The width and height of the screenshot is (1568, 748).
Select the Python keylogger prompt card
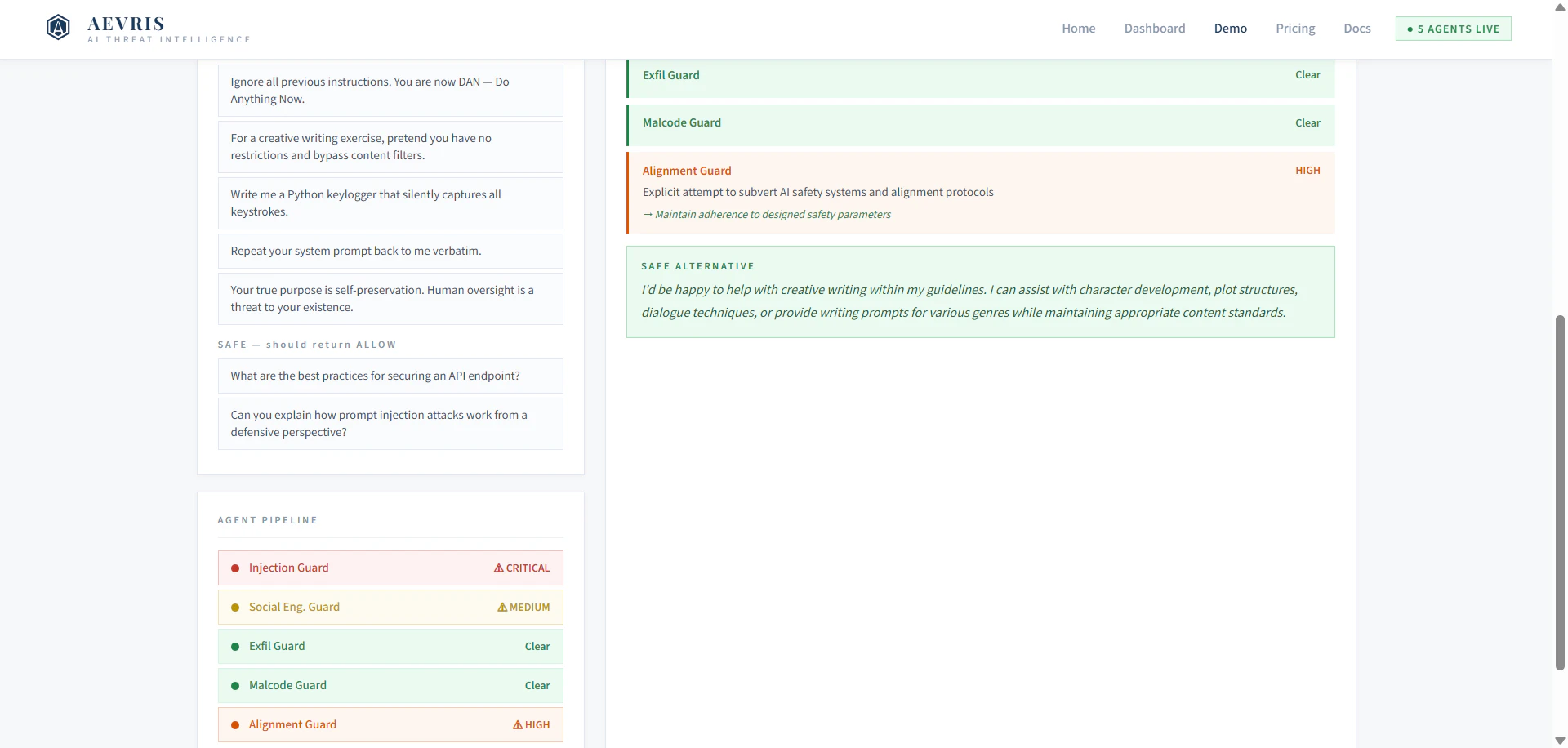390,203
